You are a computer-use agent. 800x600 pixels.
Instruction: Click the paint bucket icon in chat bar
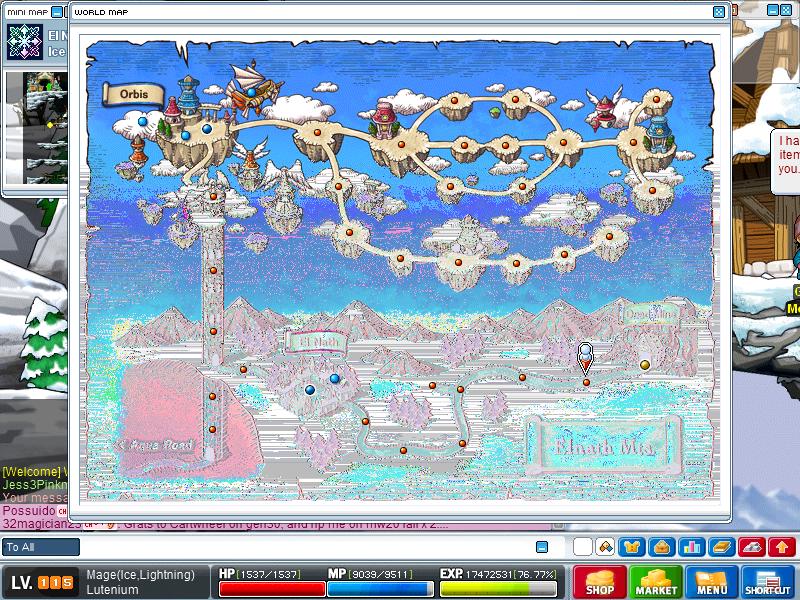(x=605, y=547)
